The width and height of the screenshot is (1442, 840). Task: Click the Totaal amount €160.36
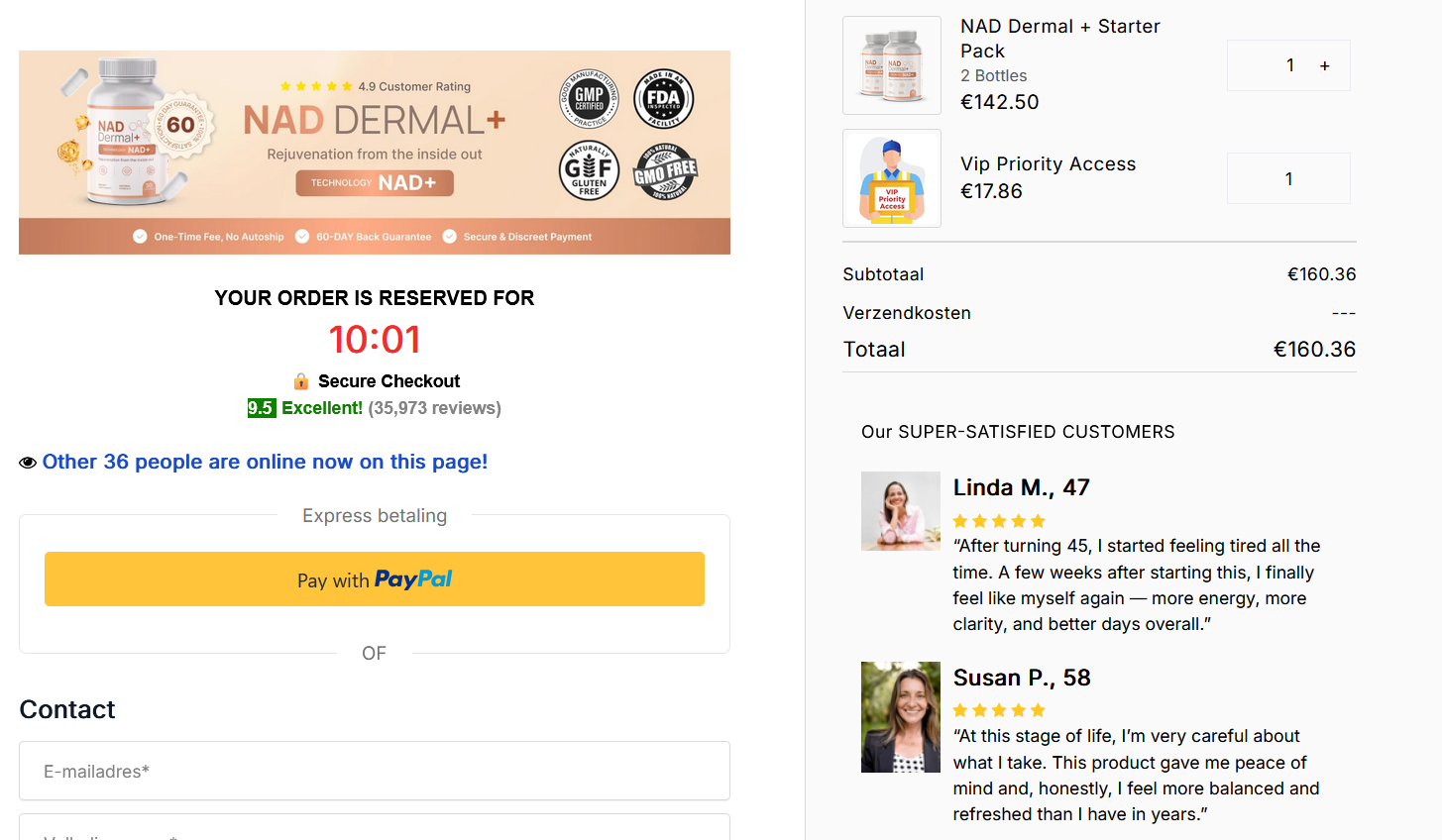pyautogui.click(x=1315, y=350)
